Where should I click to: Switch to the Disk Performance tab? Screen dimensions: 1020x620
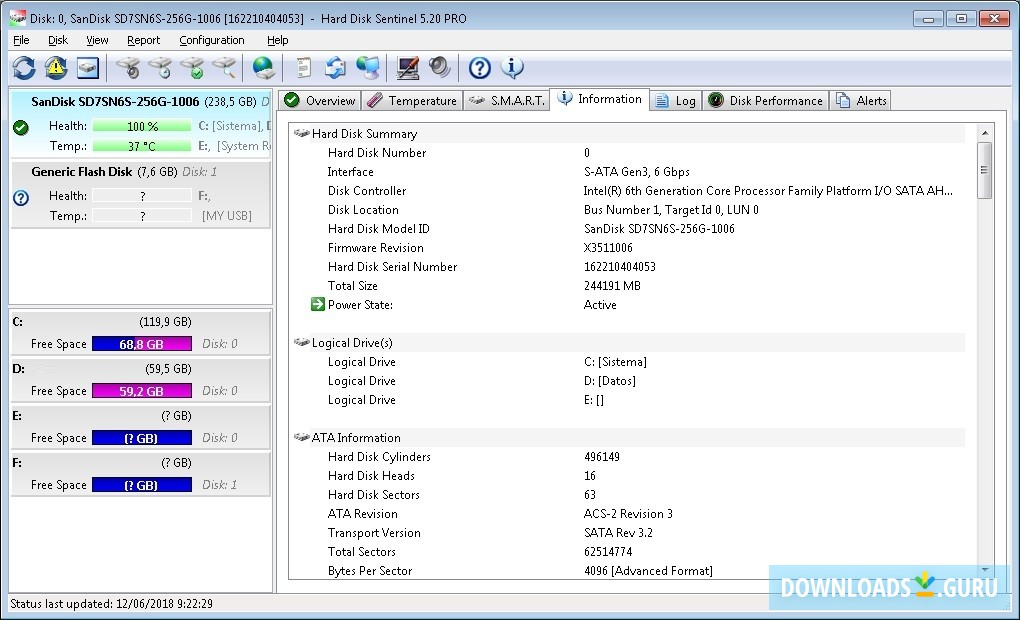[x=765, y=101]
